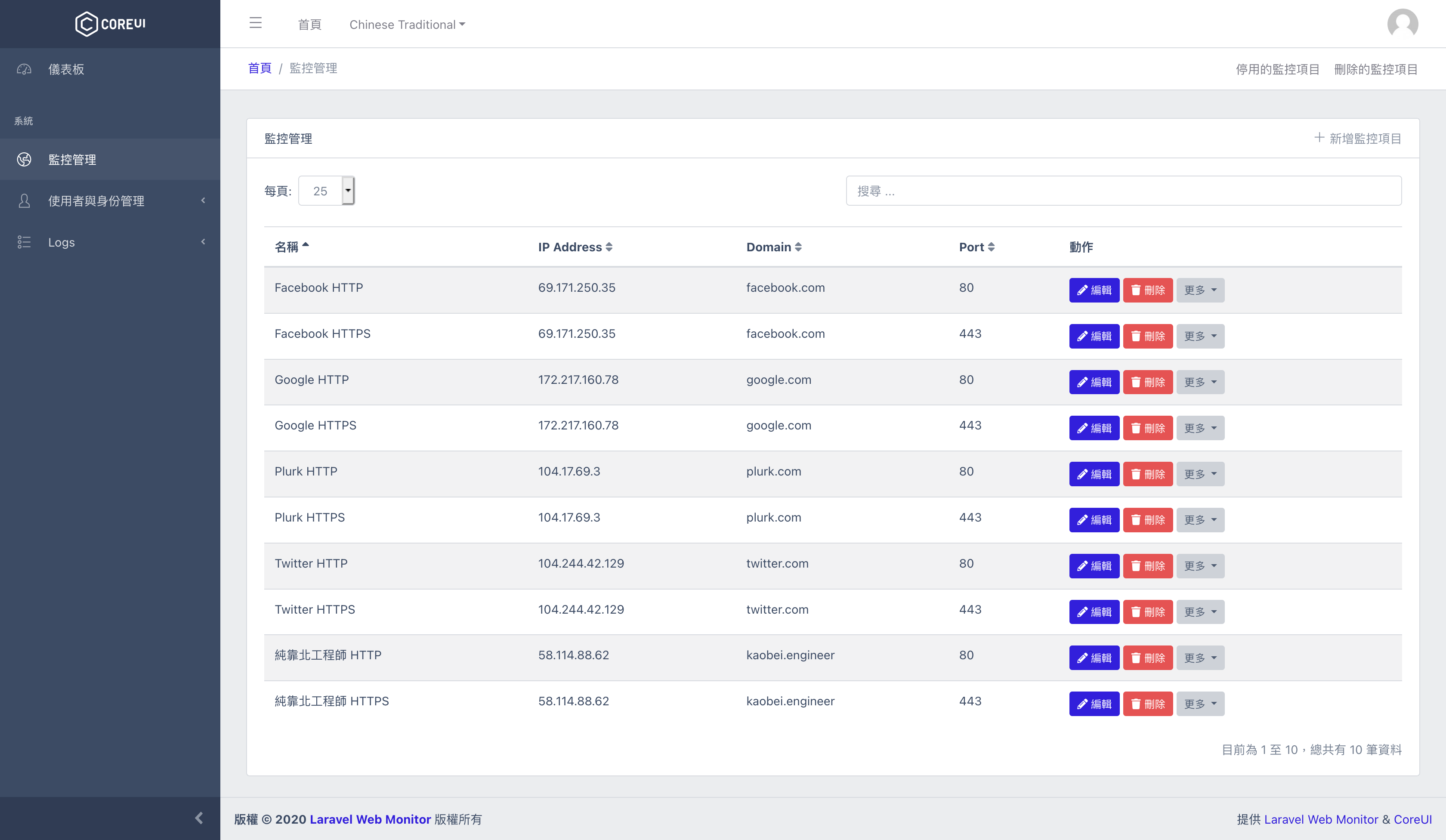Click 首頁 in the top navigation
Screen dimensions: 1446x840
point(309,25)
